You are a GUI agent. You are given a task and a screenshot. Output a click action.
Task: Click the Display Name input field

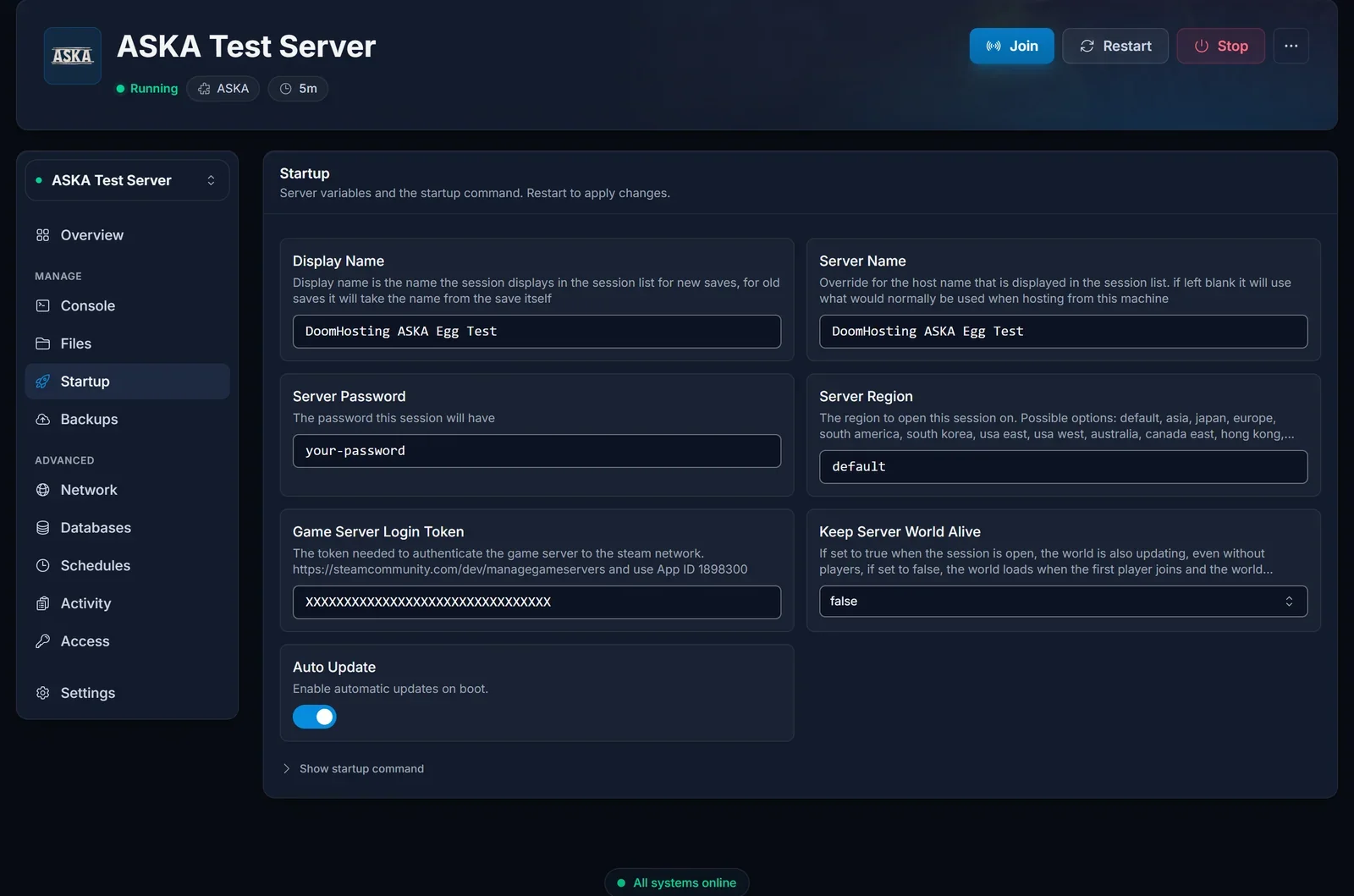point(537,332)
